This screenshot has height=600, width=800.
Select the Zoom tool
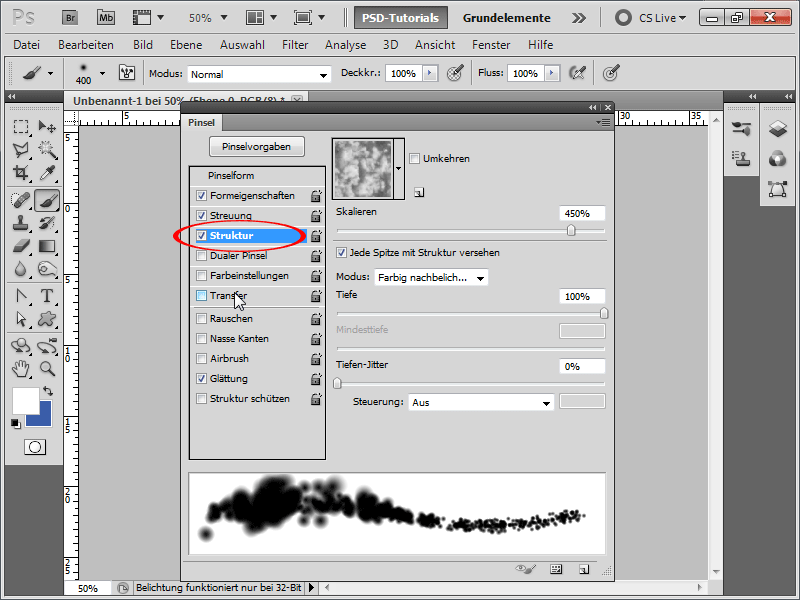pos(47,368)
